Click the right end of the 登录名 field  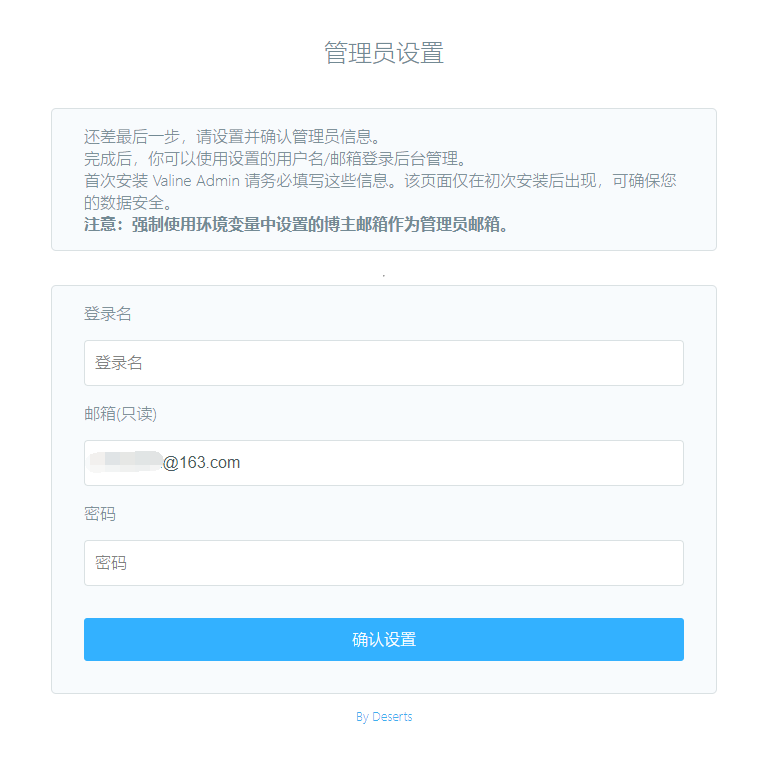click(x=660, y=363)
